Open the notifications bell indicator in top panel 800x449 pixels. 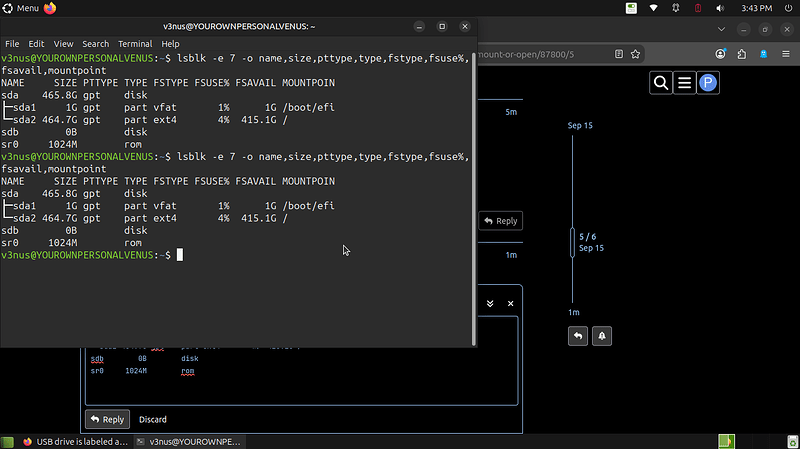[676, 8]
